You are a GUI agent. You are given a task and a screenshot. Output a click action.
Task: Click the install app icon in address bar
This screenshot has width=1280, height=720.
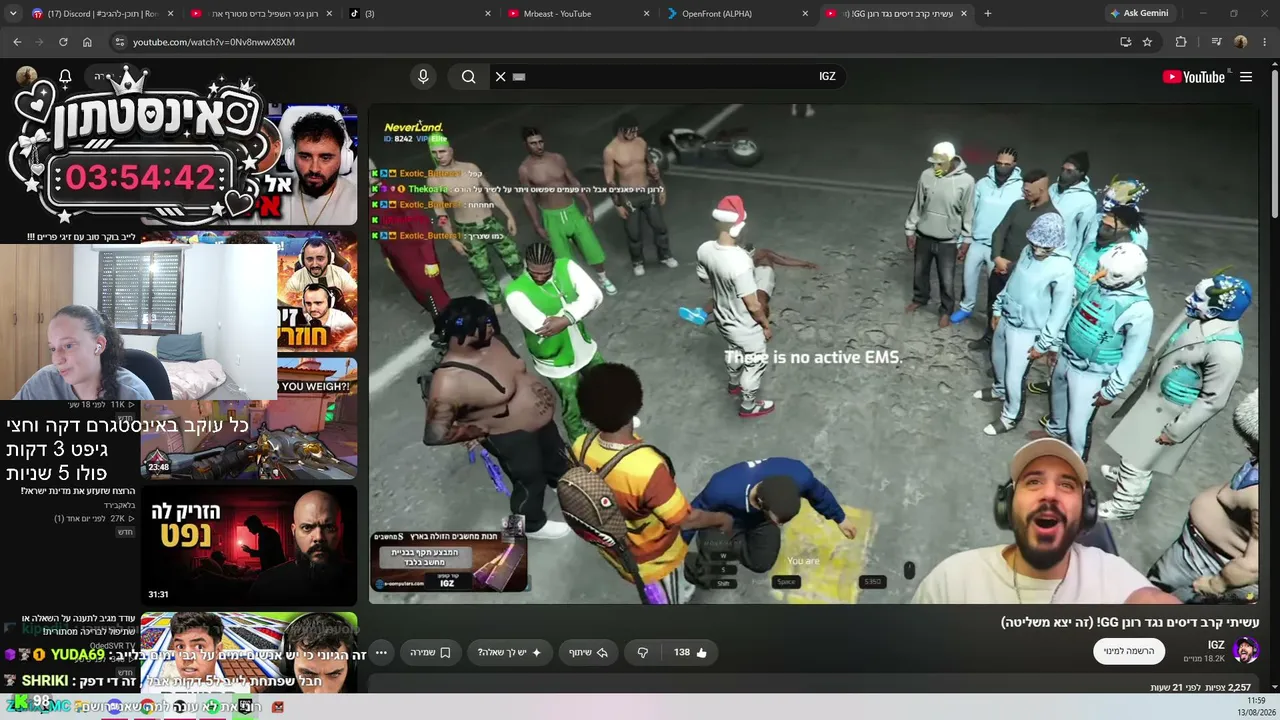[1125, 42]
